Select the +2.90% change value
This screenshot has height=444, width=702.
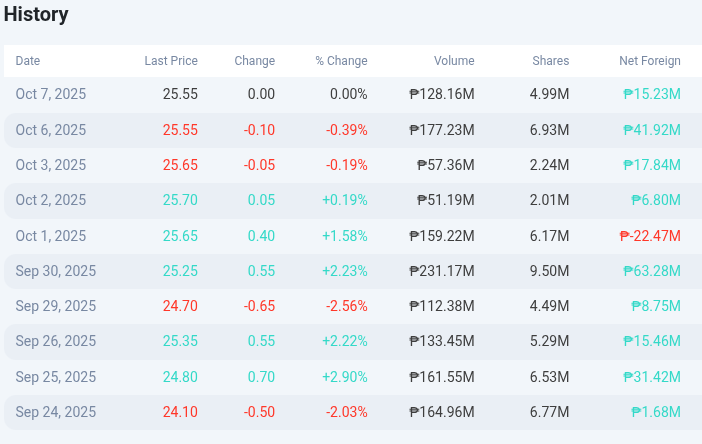344,377
